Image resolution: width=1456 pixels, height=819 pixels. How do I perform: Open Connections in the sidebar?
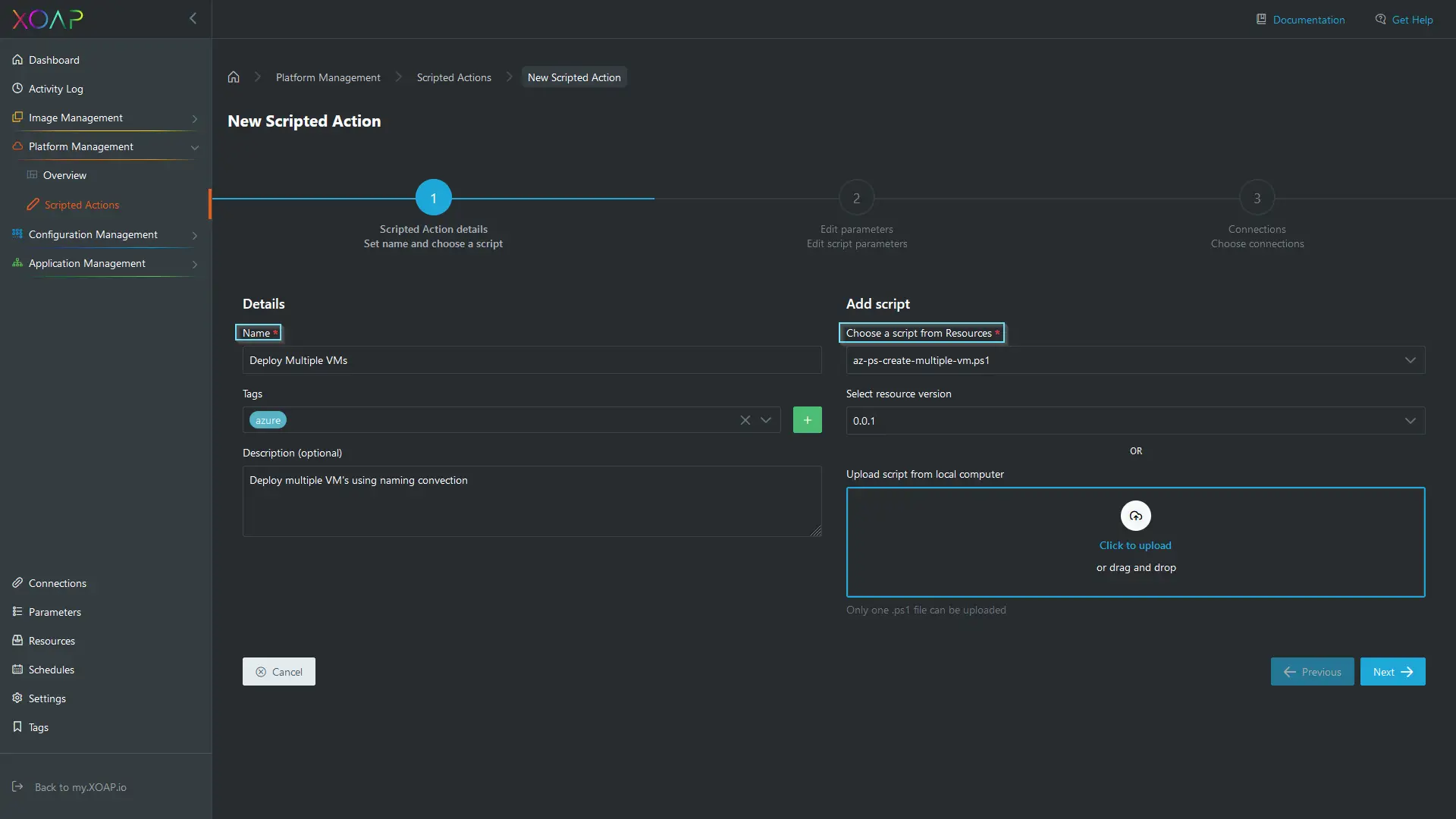tap(58, 583)
